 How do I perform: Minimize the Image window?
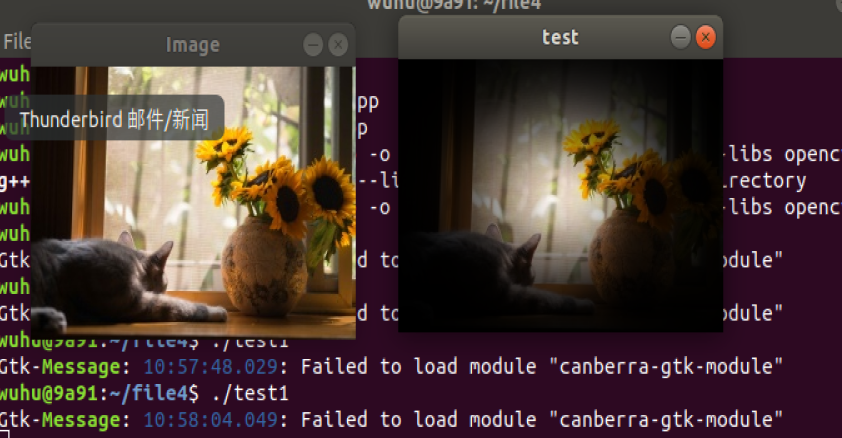(x=313, y=45)
